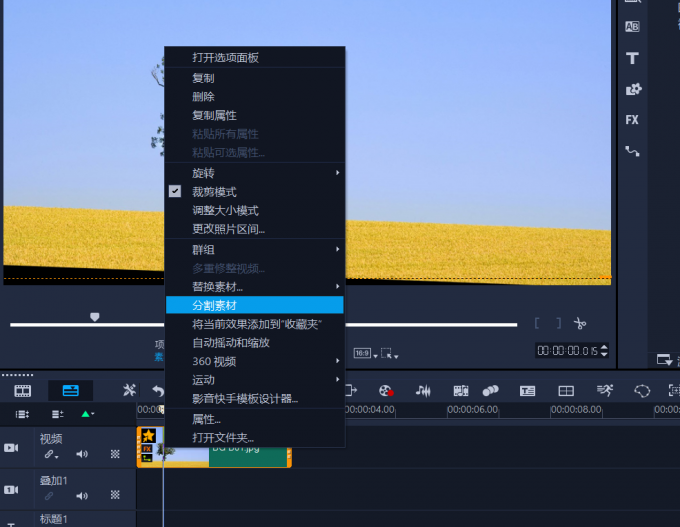Viewport: 680px width, 527px height.
Task: Toggle track transparency on 视频 track
Action: coord(115,454)
